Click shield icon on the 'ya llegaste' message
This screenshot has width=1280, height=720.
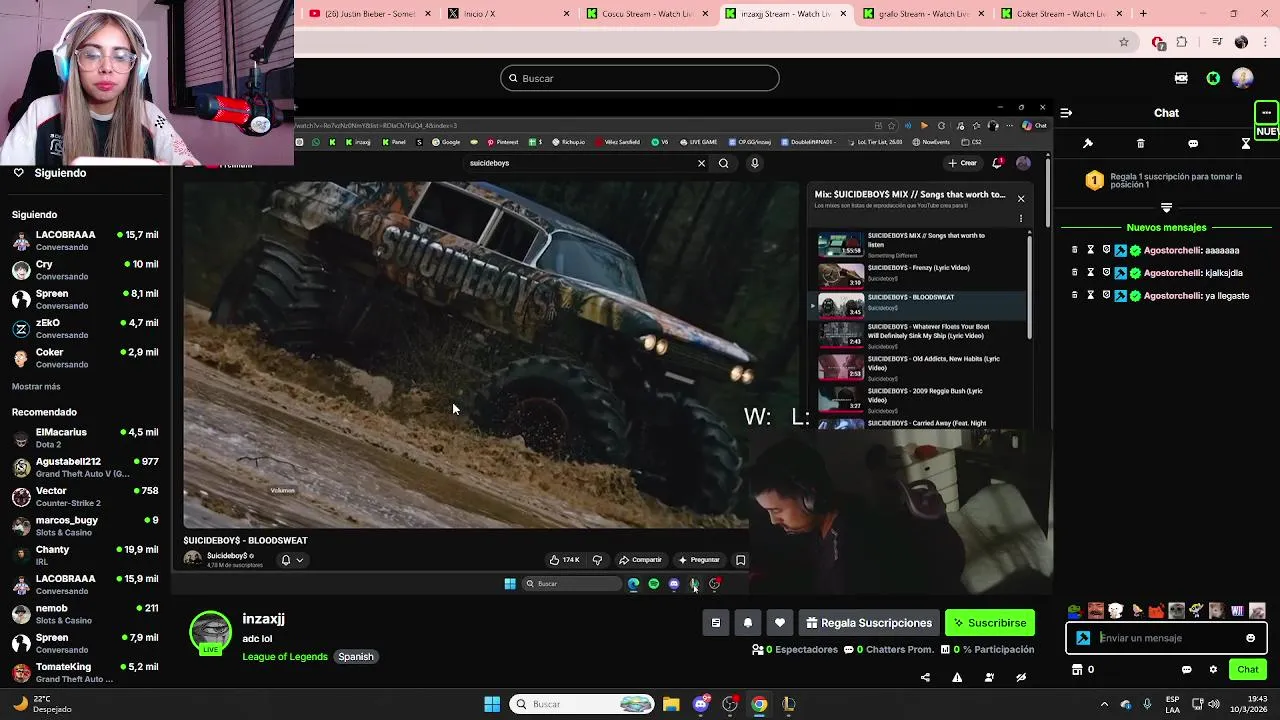point(1106,296)
